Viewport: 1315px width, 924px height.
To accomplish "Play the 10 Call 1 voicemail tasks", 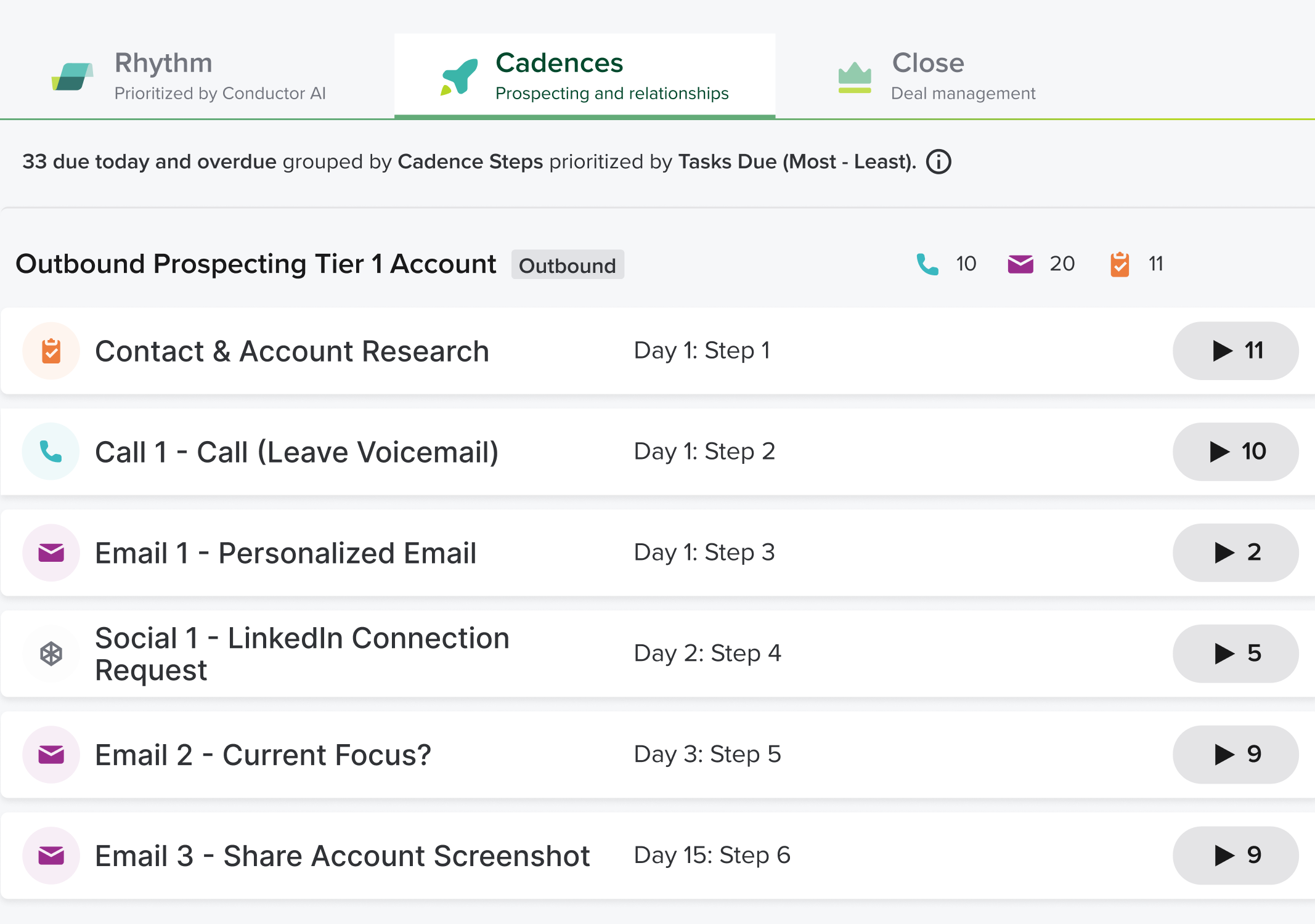I will pyautogui.click(x=1236, y=452).
